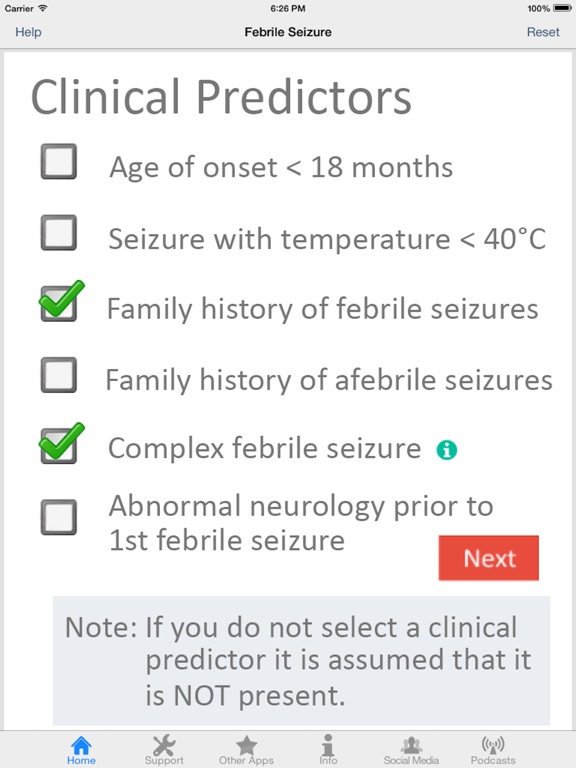Uncheck the Complex febrile seizure box
The image size is (576, 768).
[60, 444]
